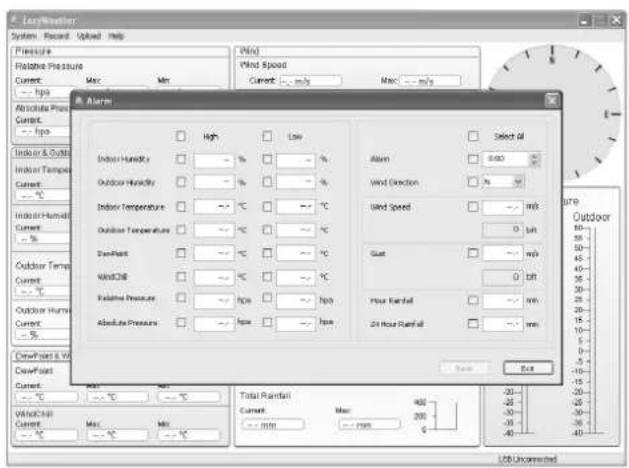
Task: Click Outdoor Humidity high value field
Action: click(214, 182)
